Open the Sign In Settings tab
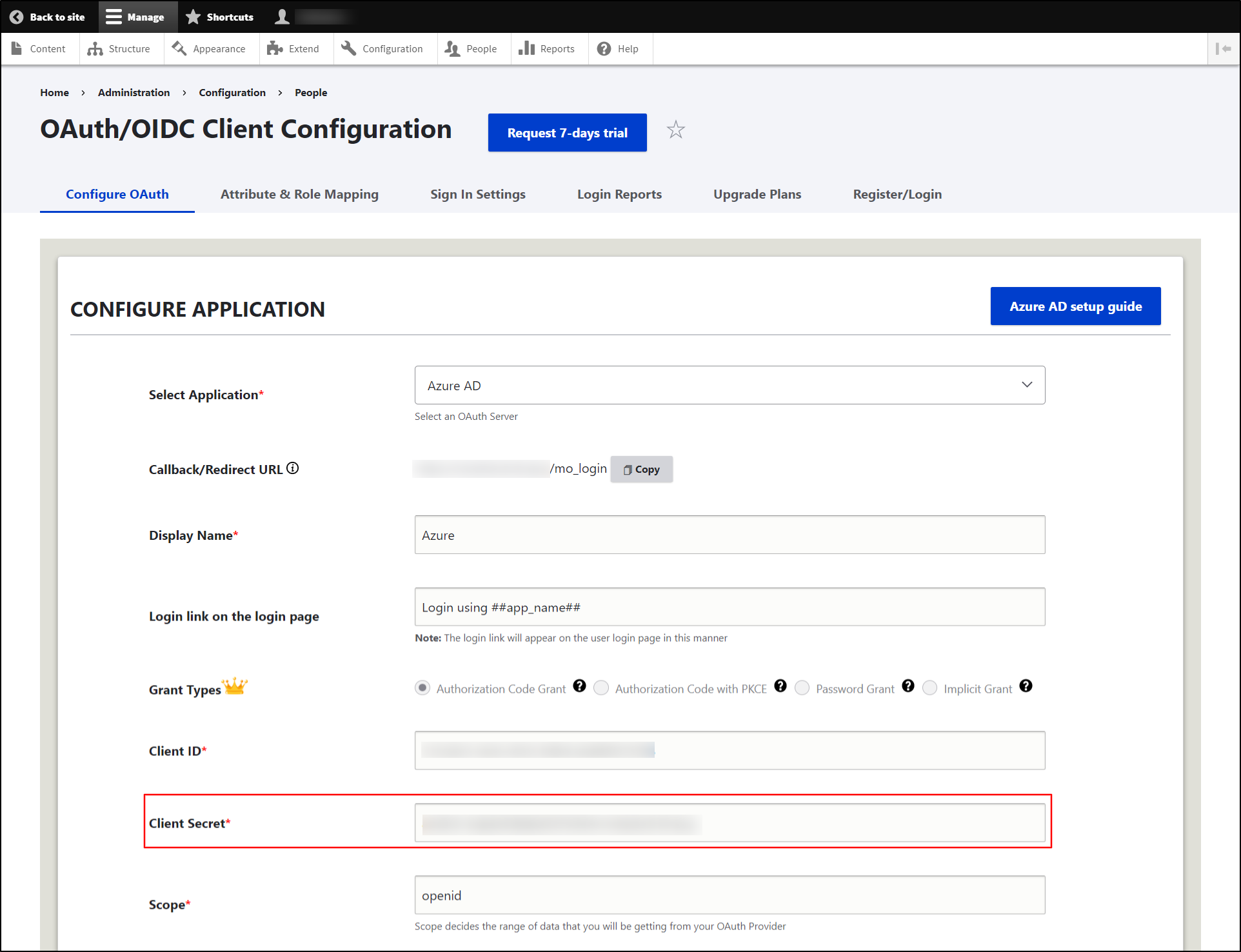Screen dimensions: 1241x952 click(478, 194)
